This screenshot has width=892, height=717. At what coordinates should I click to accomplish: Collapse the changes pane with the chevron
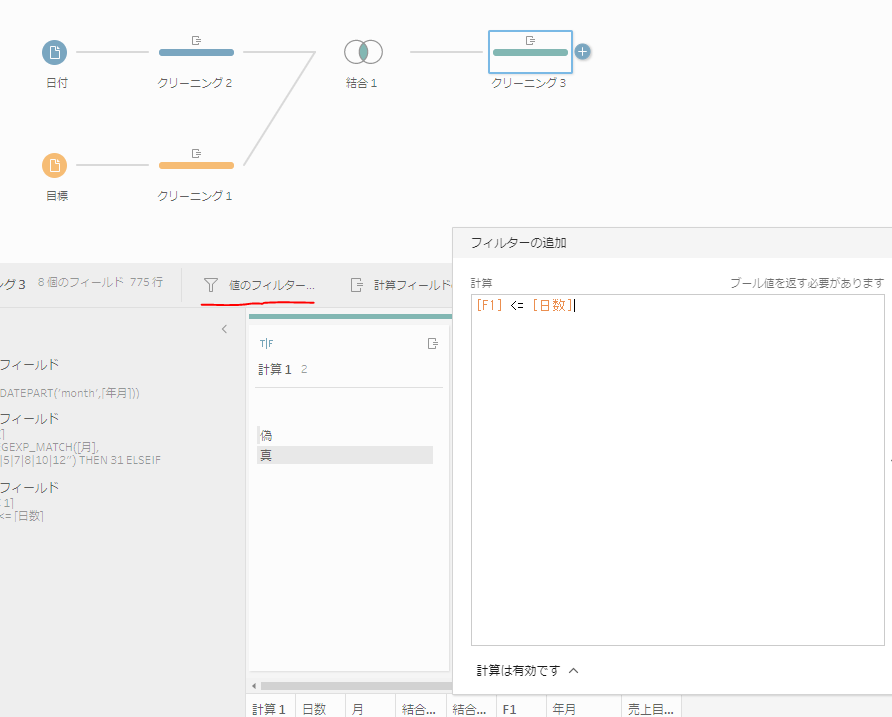tap(224, 329)
